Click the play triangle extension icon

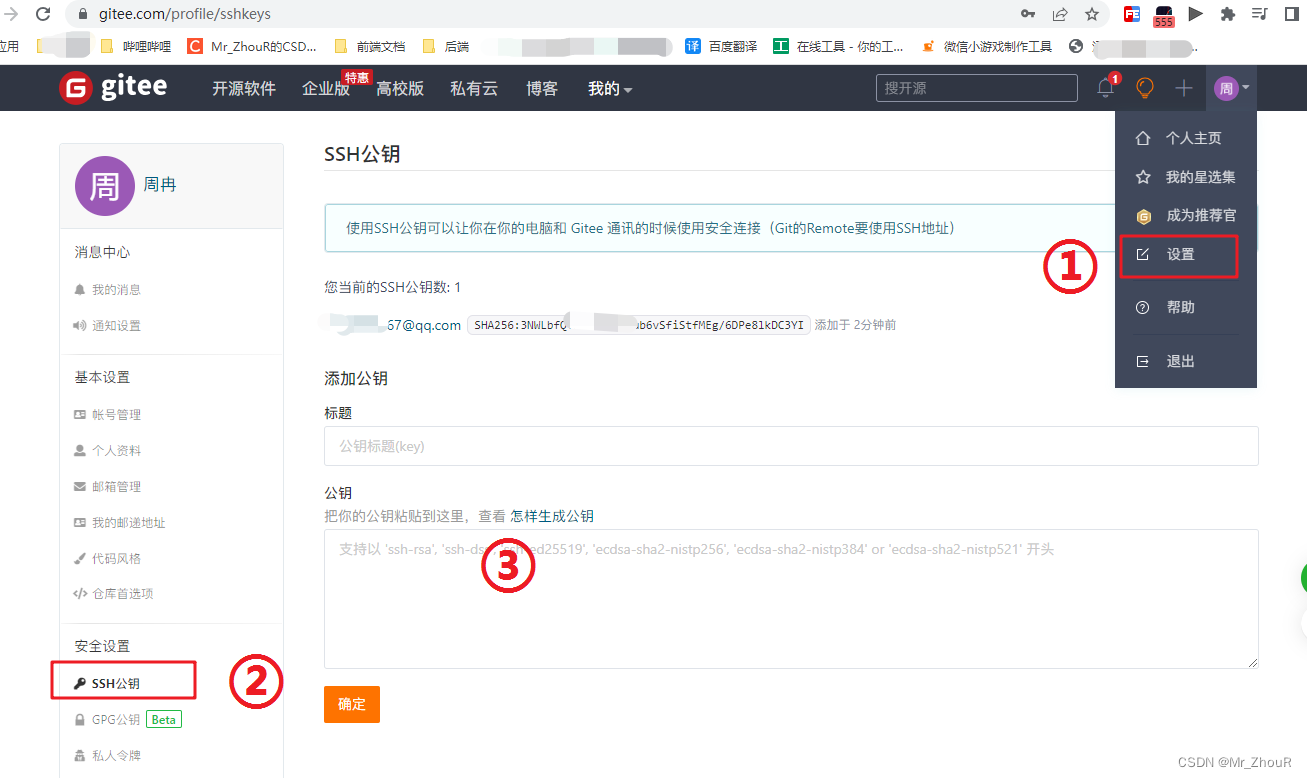(1196, 14)
